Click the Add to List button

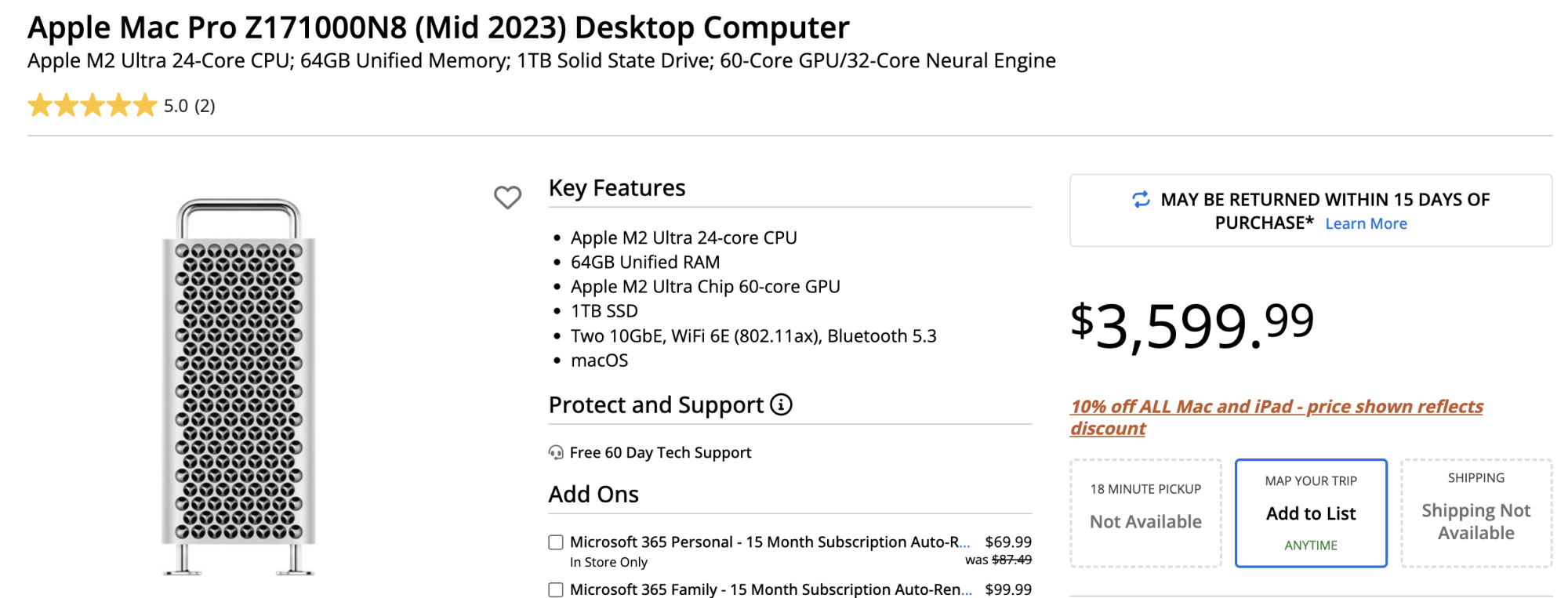click(x=1311, y=513)
